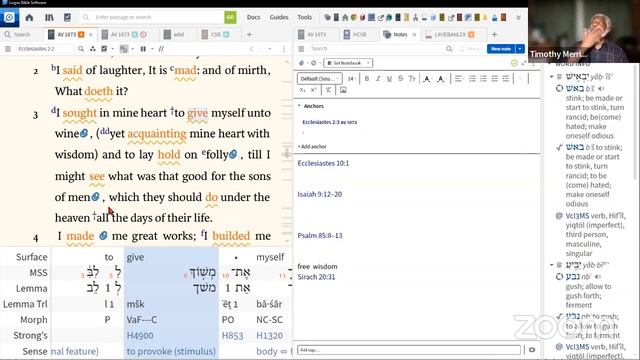Toggle Italic formatting

378,78
